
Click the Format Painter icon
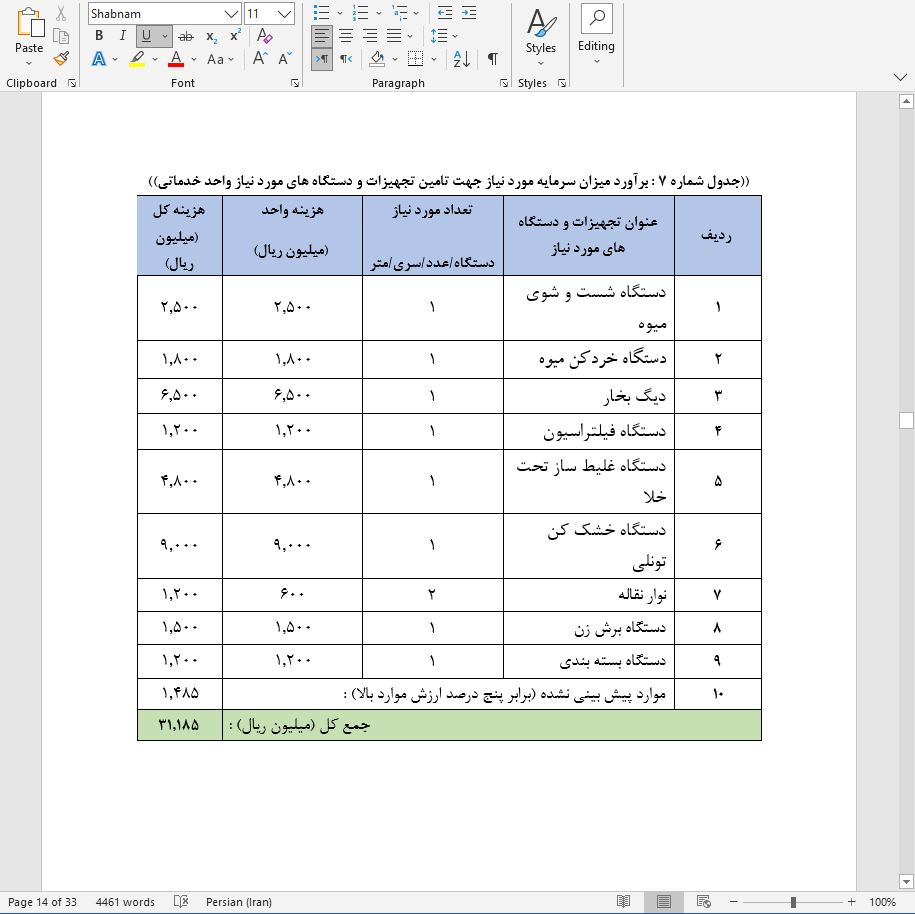58,59
